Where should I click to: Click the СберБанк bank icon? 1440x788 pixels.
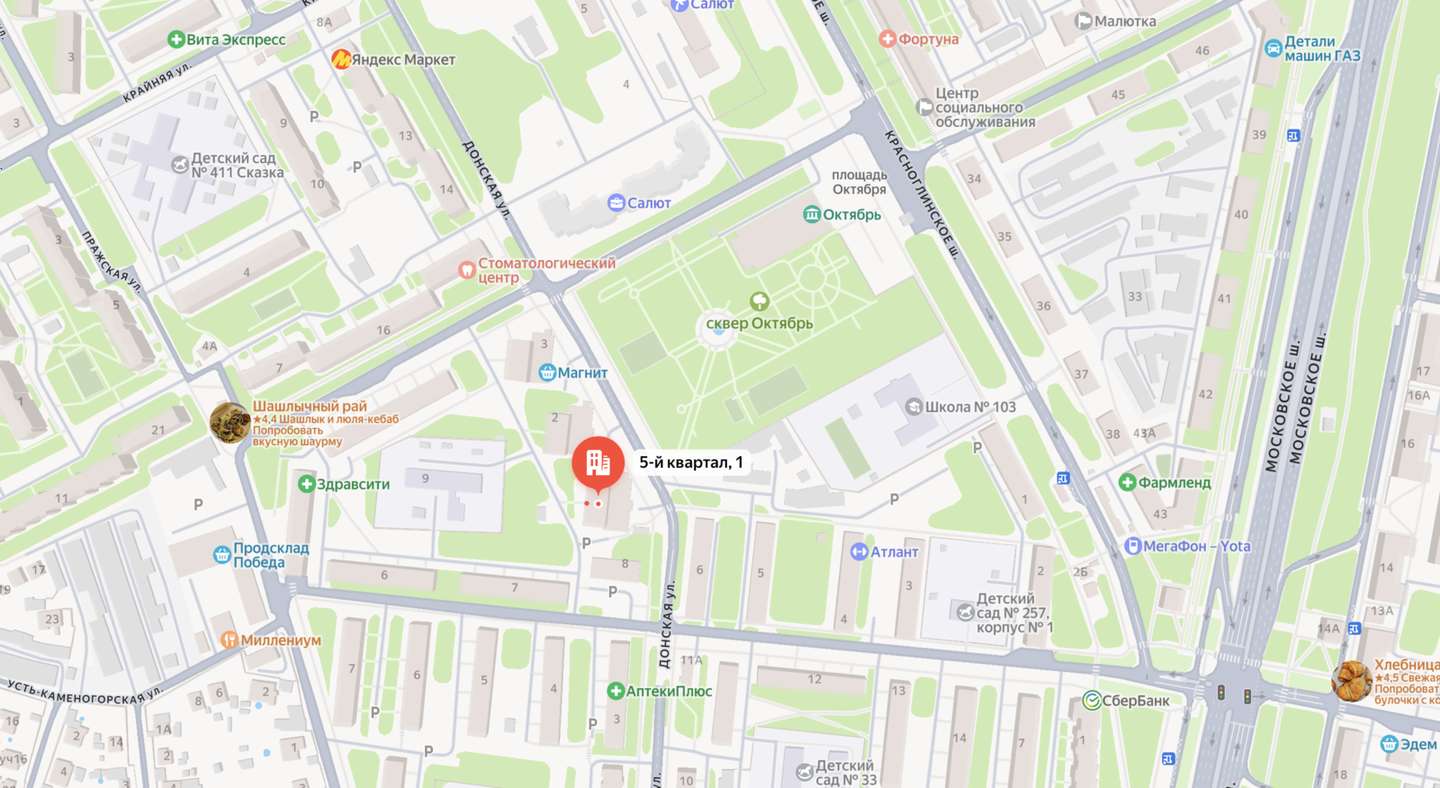pyautogui.click(x=1092, y=700)
